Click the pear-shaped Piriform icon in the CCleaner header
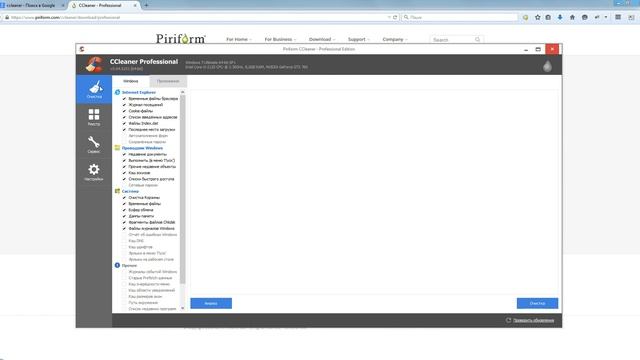 547,66
